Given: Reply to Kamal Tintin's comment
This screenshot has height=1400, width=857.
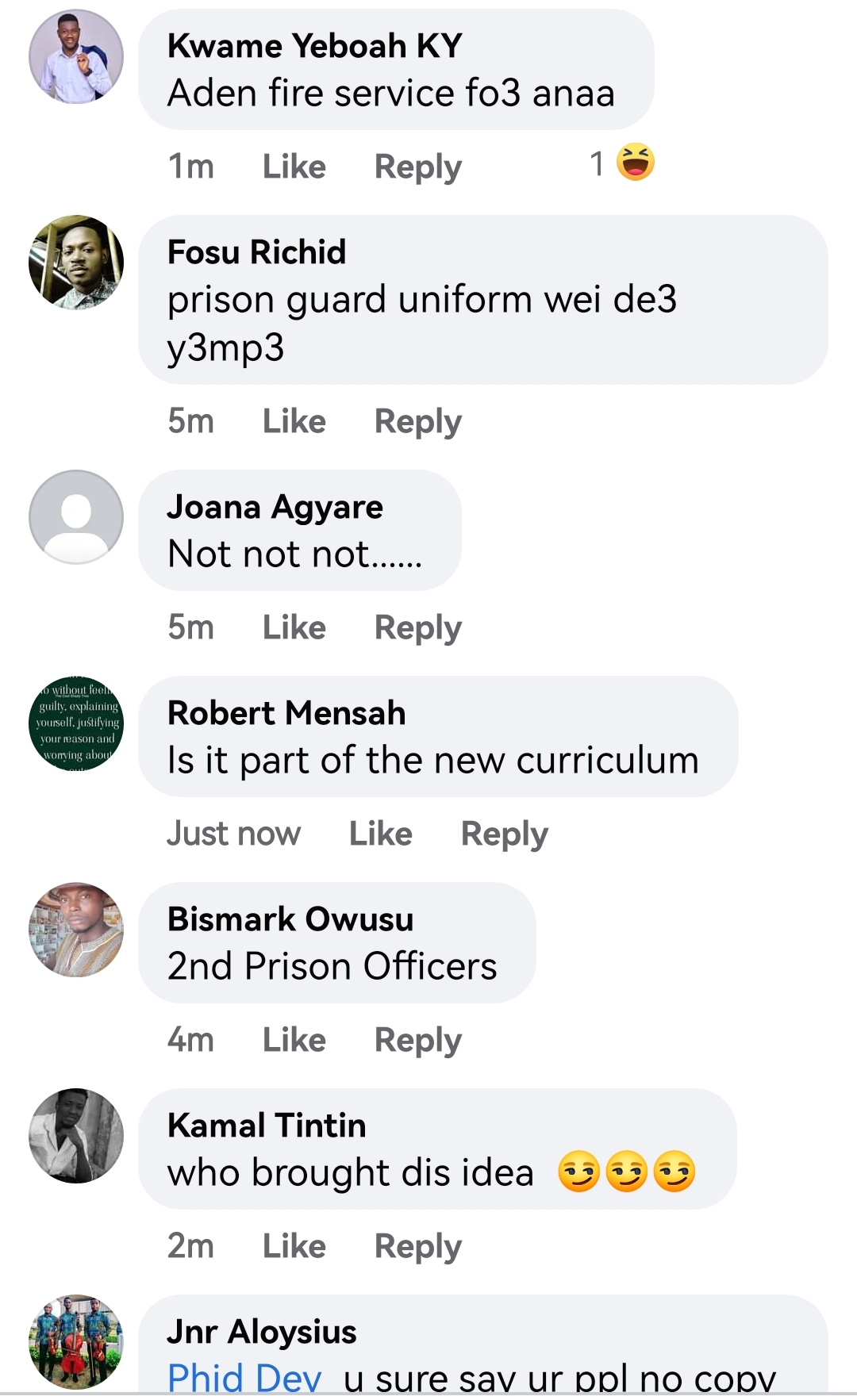Looking at the screenshot, I should click(418, 1247).
